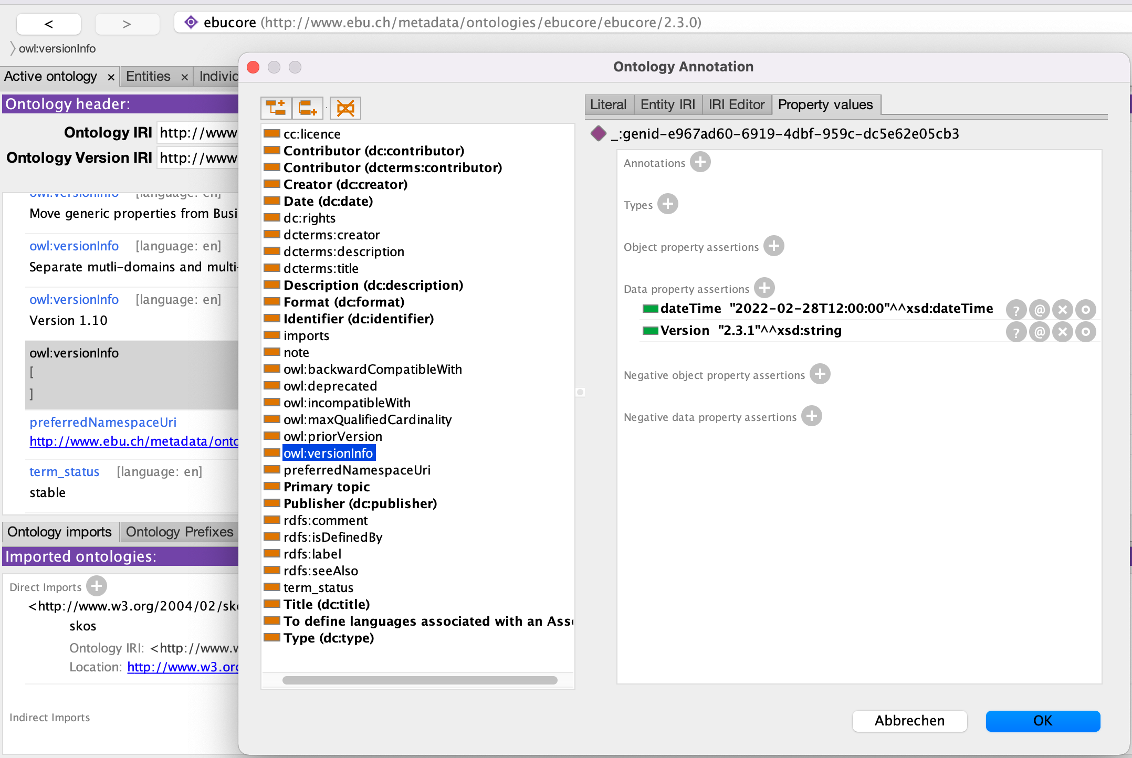Viewport: 1132px width, 758px height.
Task: Select Type (dc:type) property
Action: click(328, 638)
